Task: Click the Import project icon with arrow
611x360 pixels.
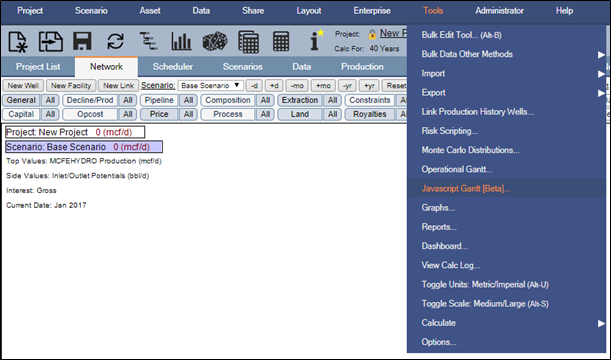Action: click(51, 42)
